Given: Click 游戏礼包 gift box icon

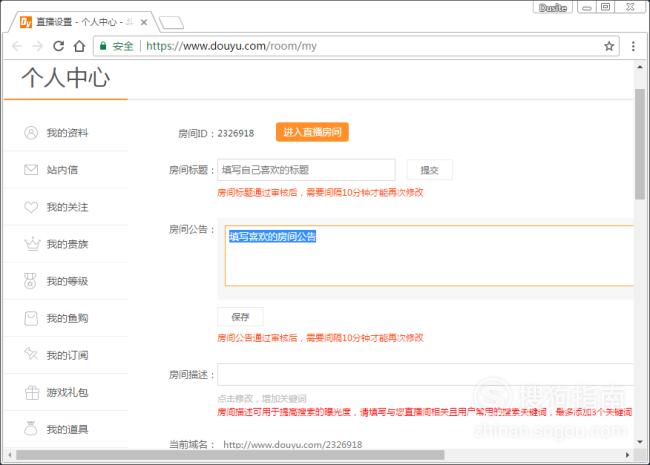Looking at the screenshot, I should coord(32,392).
